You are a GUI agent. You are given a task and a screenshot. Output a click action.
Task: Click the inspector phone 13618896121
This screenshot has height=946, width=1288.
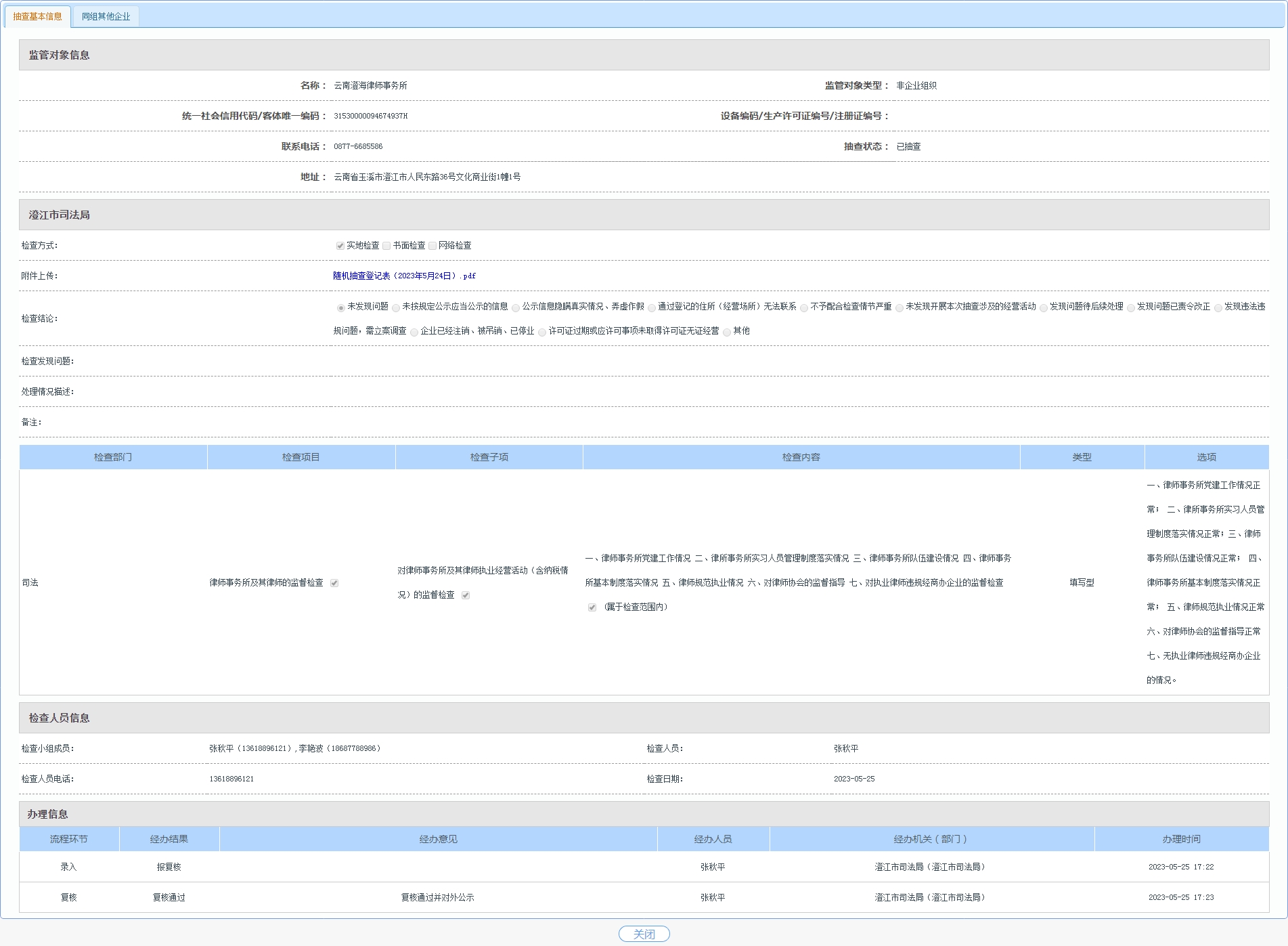click(x=231, y=779)
